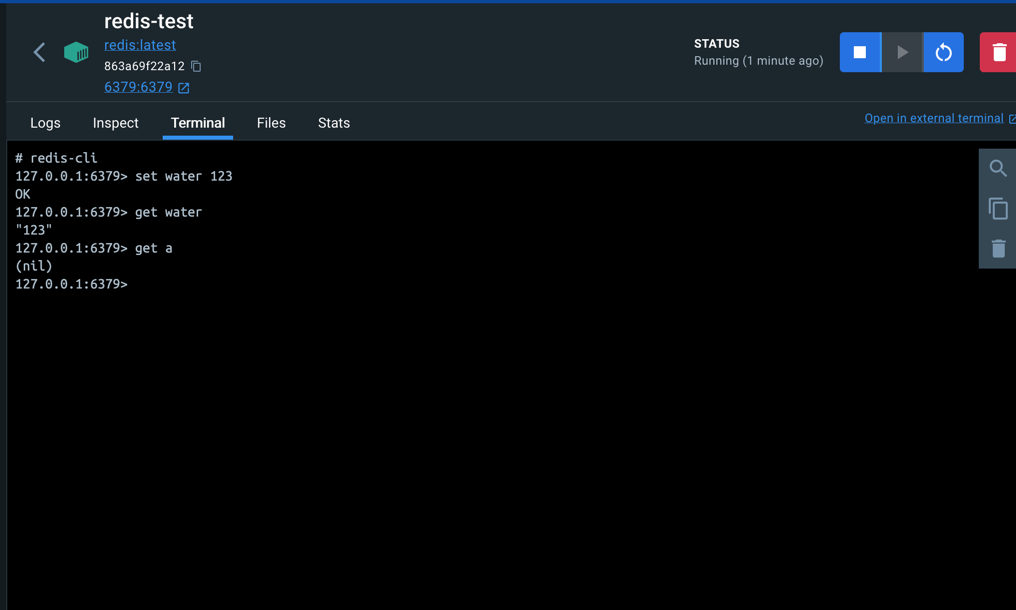Click the container ID 863a69f22a12 text
1016x610 pixels.
[144, 66]
